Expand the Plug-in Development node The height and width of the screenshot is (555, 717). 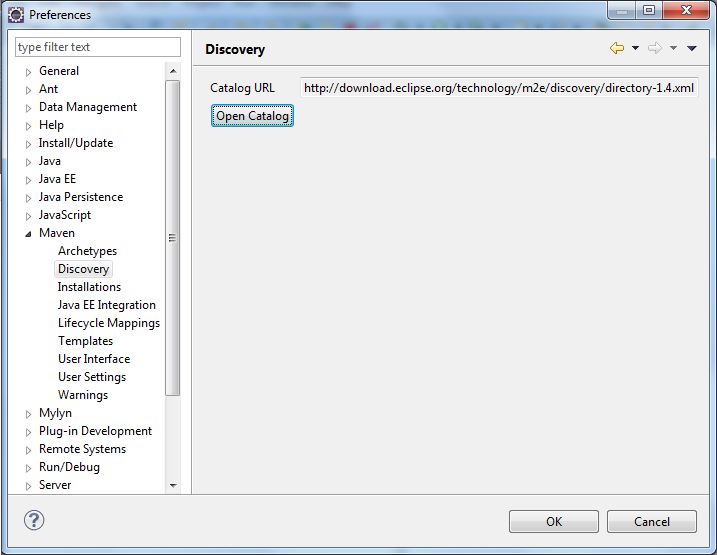(28, 432)
